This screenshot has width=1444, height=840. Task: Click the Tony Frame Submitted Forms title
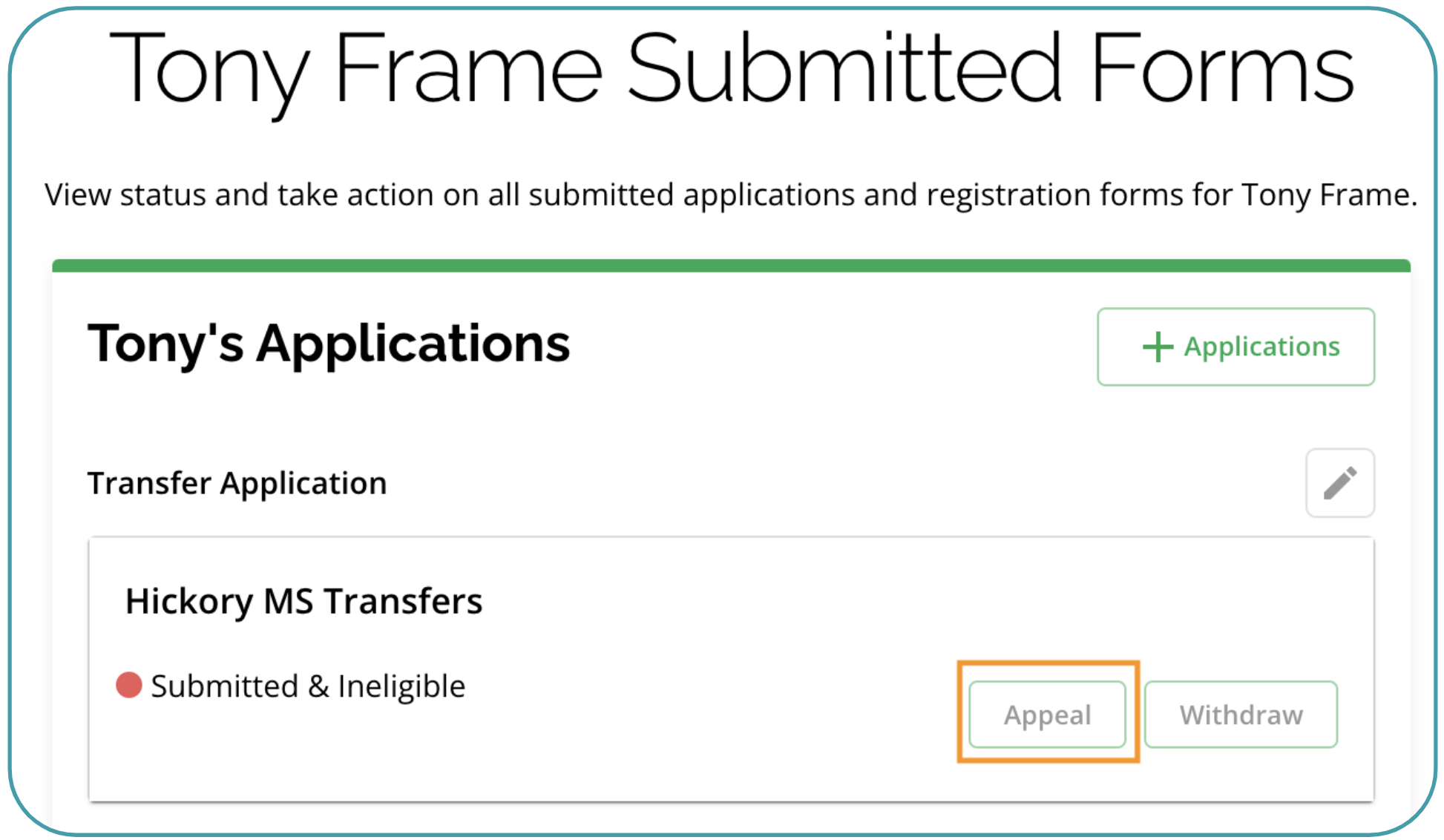732,68
